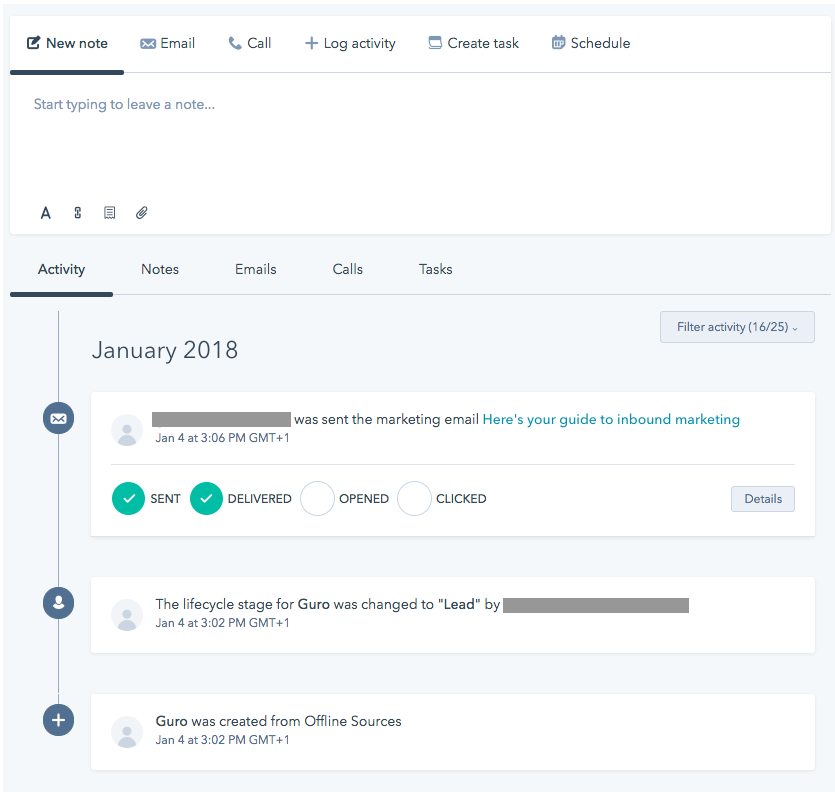Viewport: 835px width, 792px height.
Task: Click the insert link icon in note editor
Action: click(x=78, y=213)
